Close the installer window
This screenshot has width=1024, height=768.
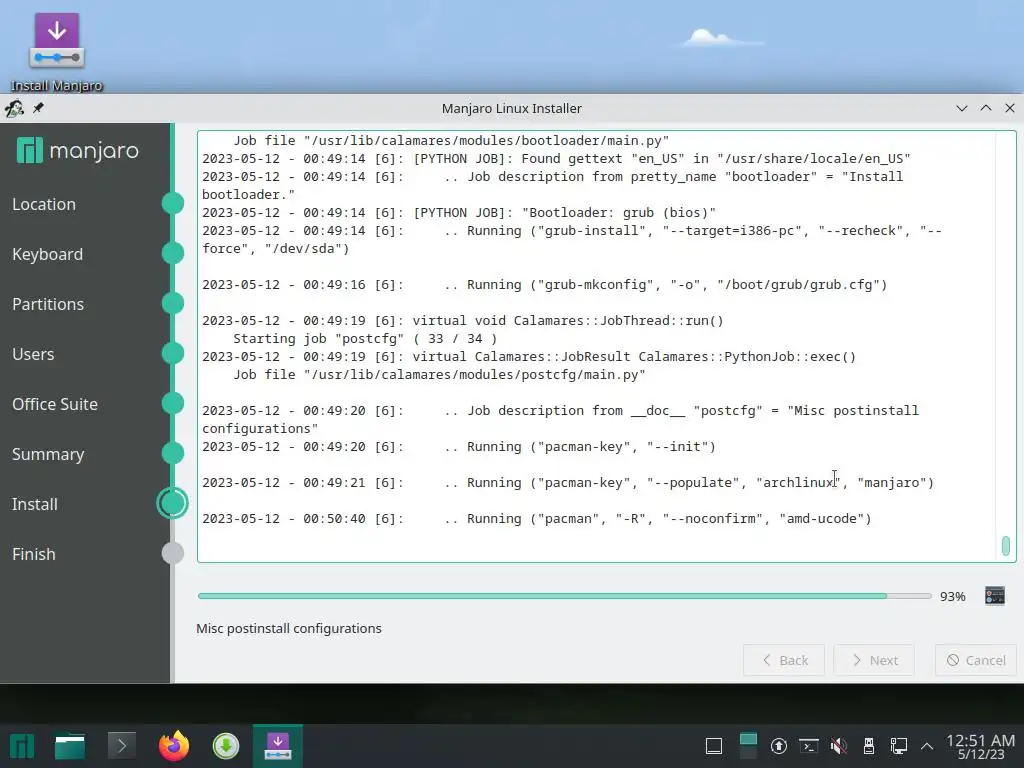pyautogui.click(x=1010, y=108)
